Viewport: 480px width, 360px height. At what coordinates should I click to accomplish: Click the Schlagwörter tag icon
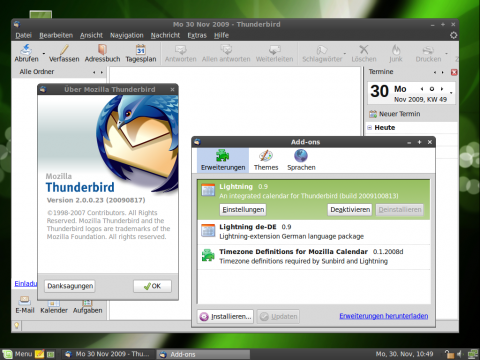(x=322, y=54)
